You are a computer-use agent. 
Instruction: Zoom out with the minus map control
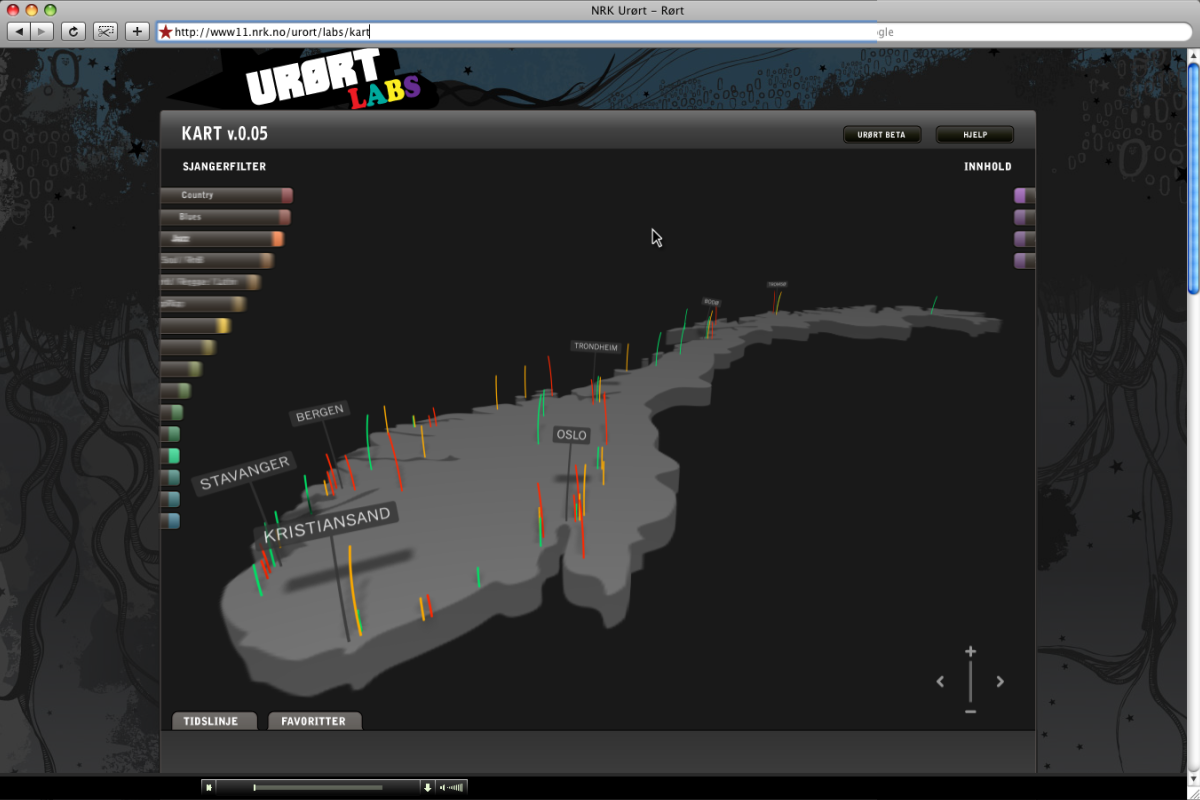(x=970, y=711)
